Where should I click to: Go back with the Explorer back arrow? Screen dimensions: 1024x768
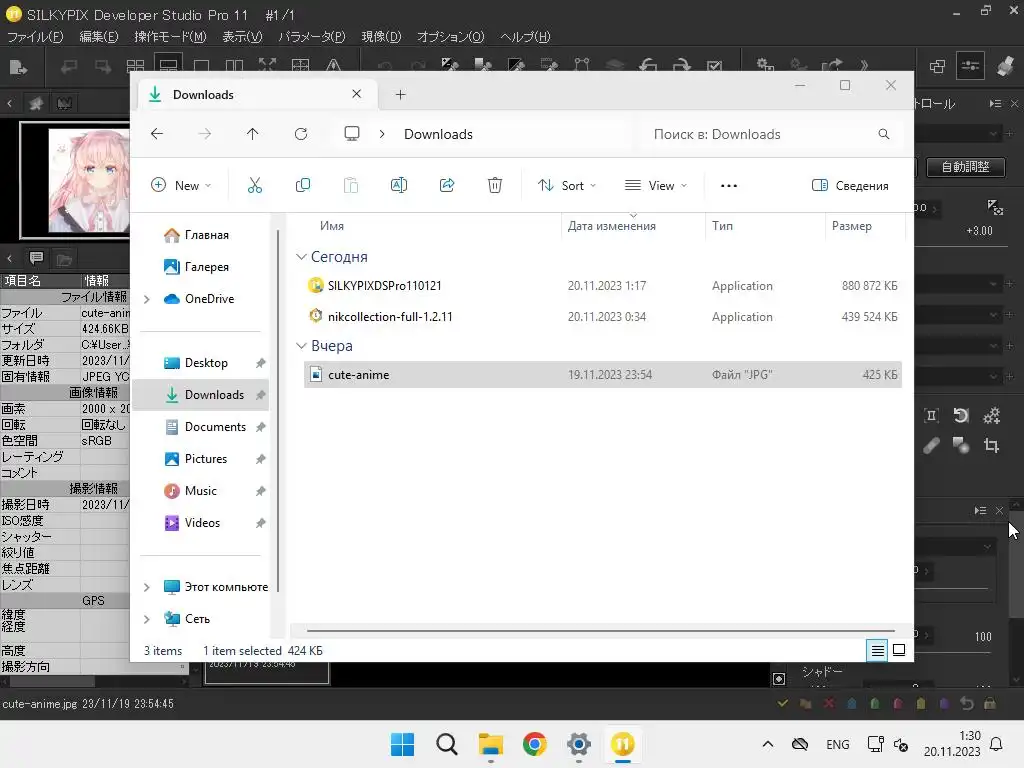157,134
